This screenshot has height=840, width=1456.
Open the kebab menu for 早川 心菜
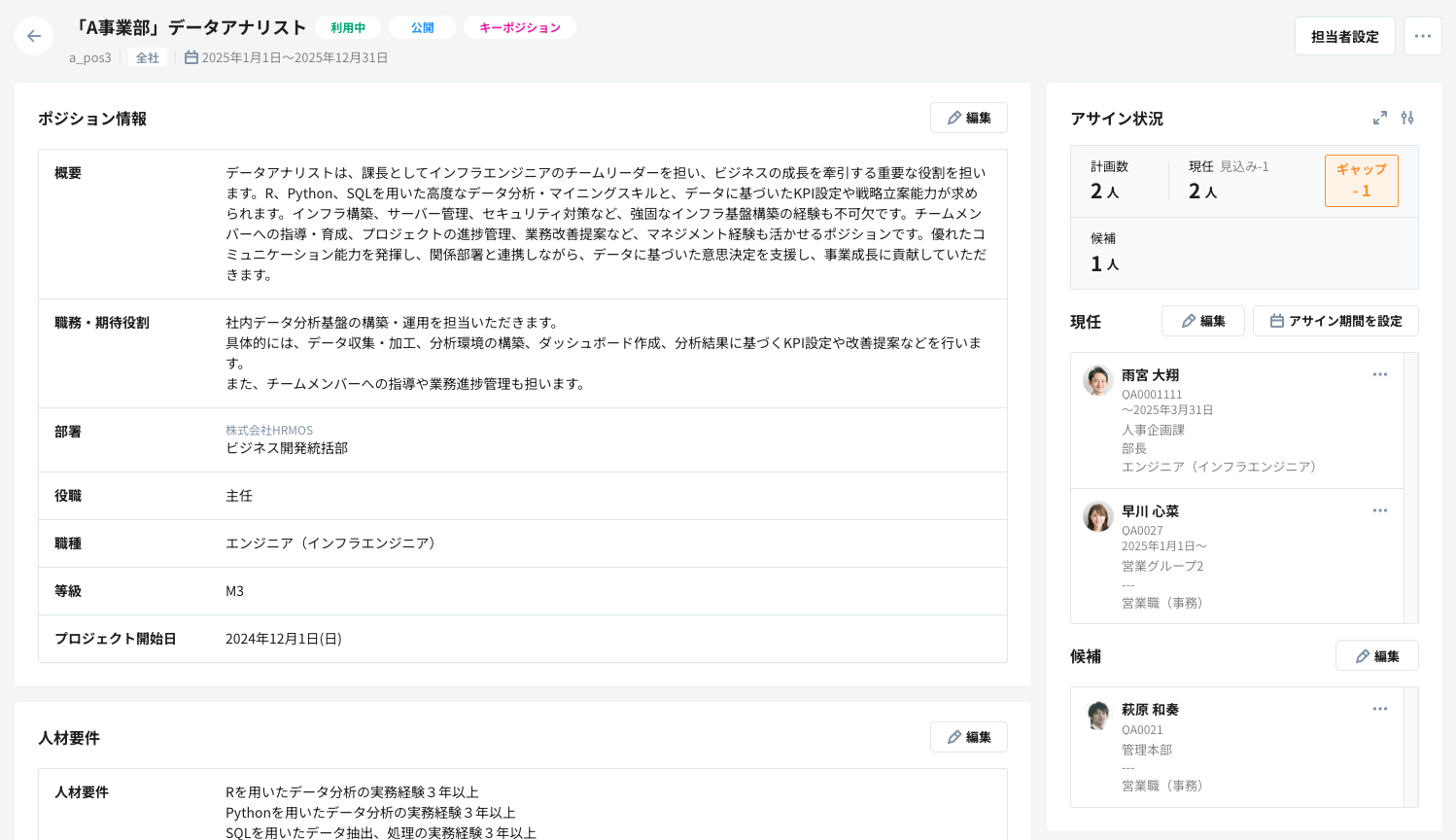pos(1380,509)
